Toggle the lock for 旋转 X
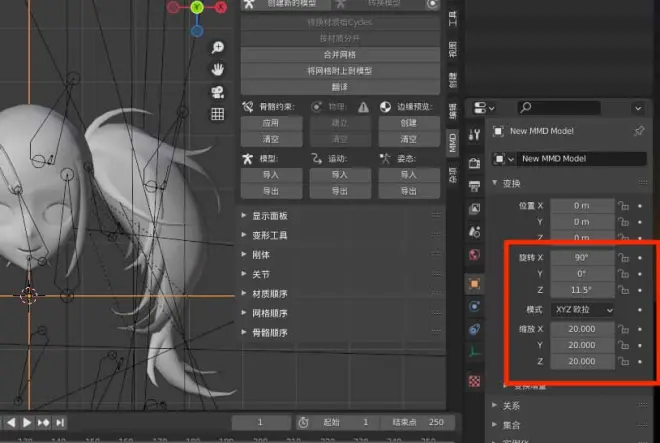660x443 pixels. (x=623, y=258)
